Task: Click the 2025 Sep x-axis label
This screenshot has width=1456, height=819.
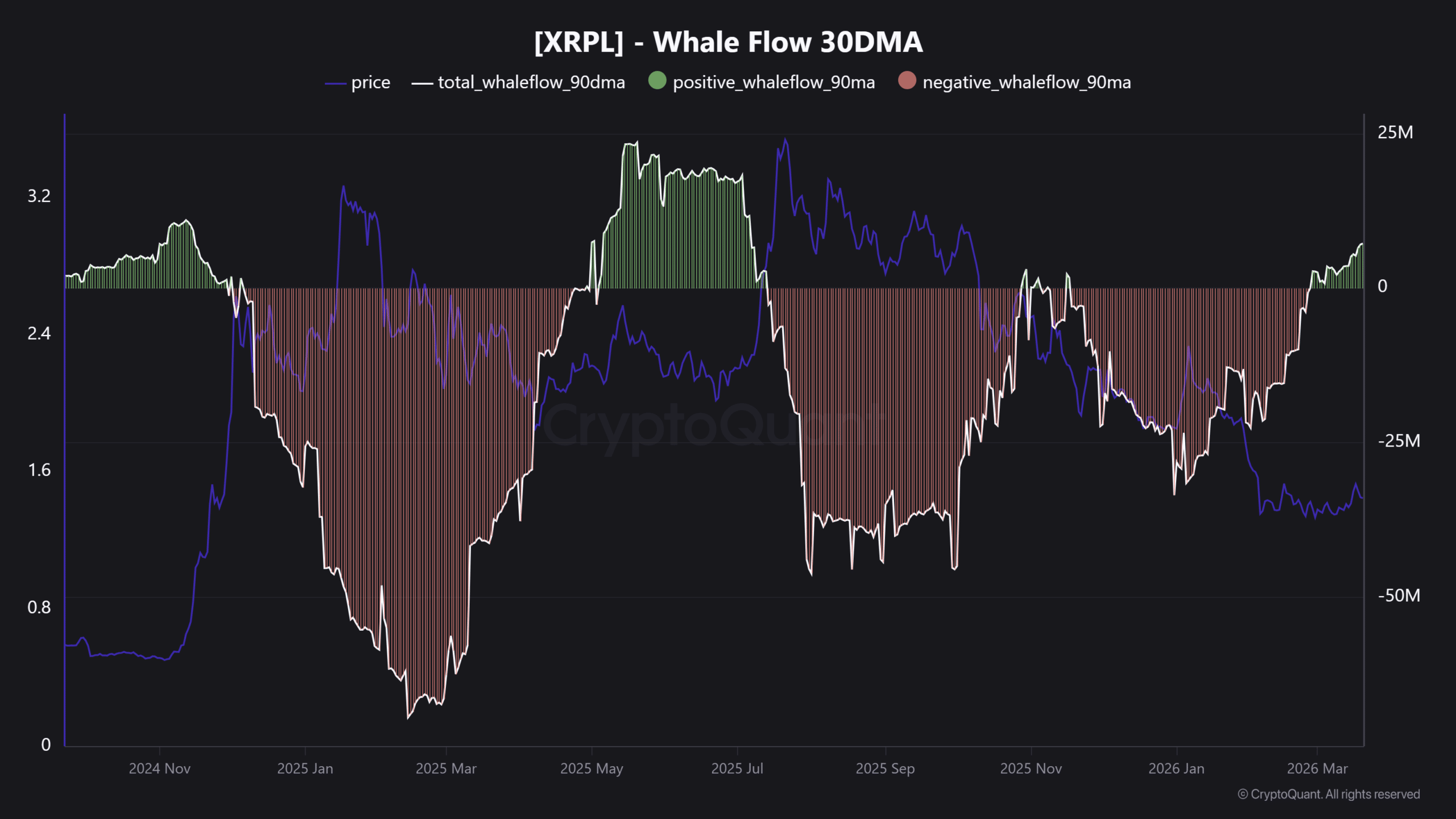Action: coord(885,768)
